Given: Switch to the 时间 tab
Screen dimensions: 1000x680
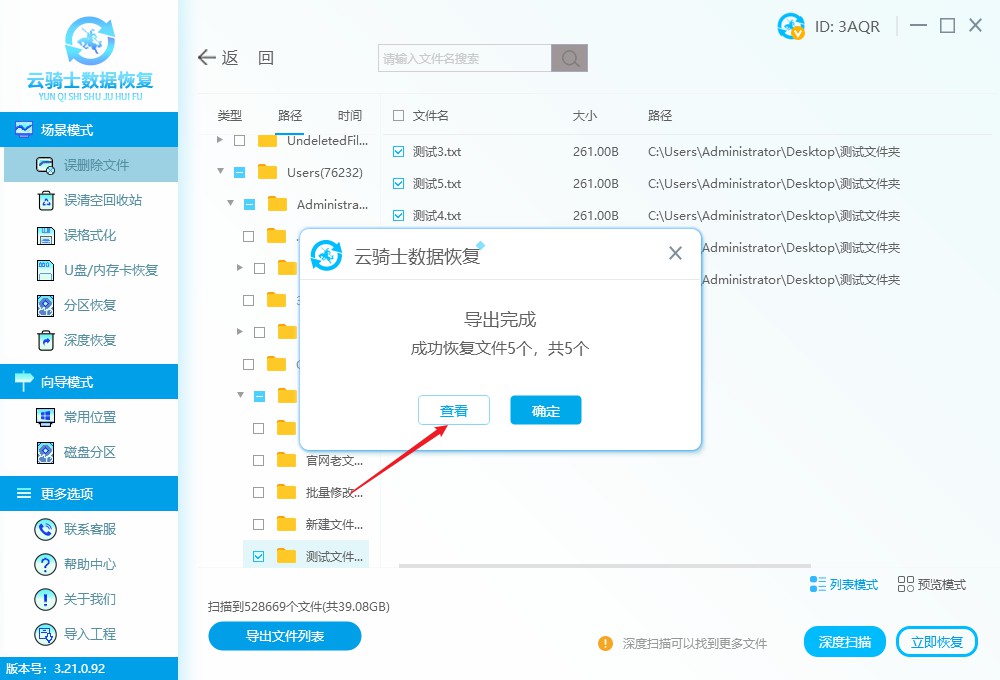Looking at the screenshot, I should [350, 116].
